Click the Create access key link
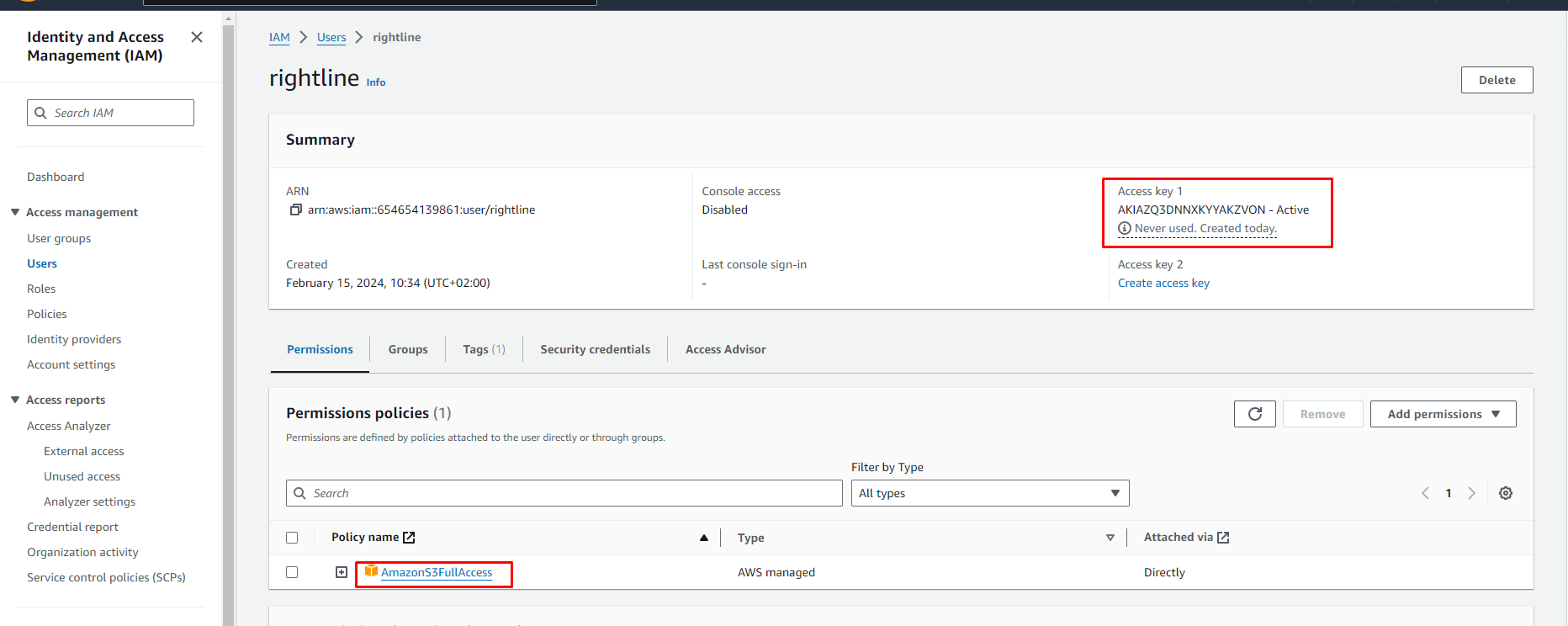1568x626 pixels. click(x=1163, y=283)
